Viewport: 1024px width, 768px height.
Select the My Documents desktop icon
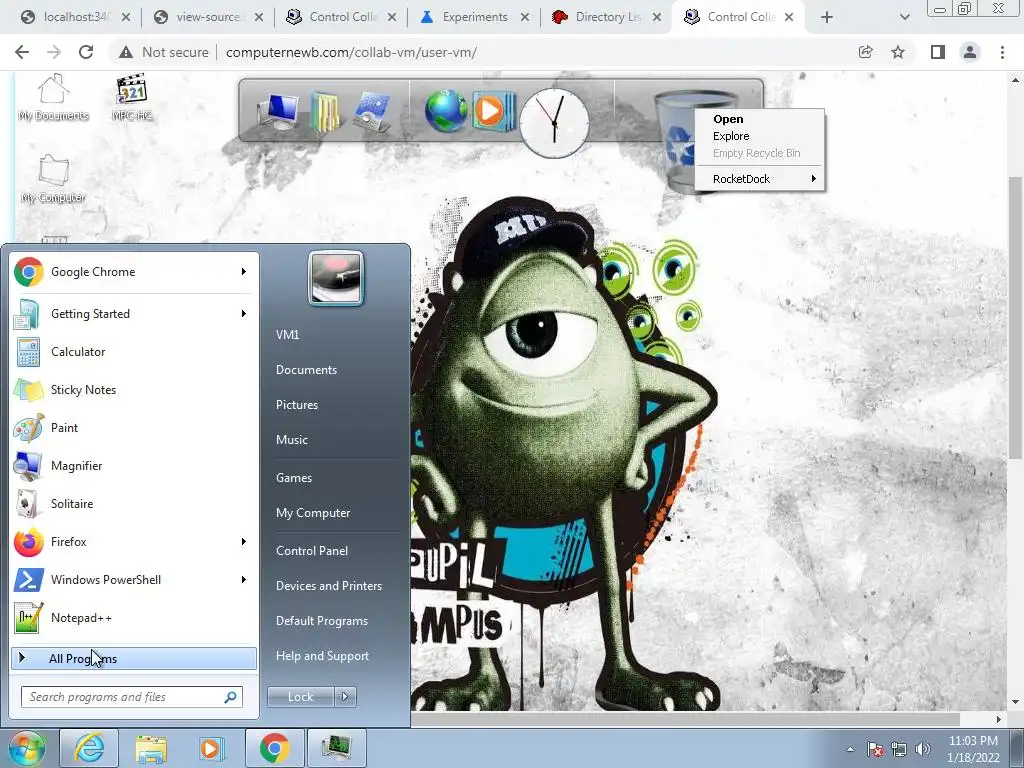[x=53, y=98]
